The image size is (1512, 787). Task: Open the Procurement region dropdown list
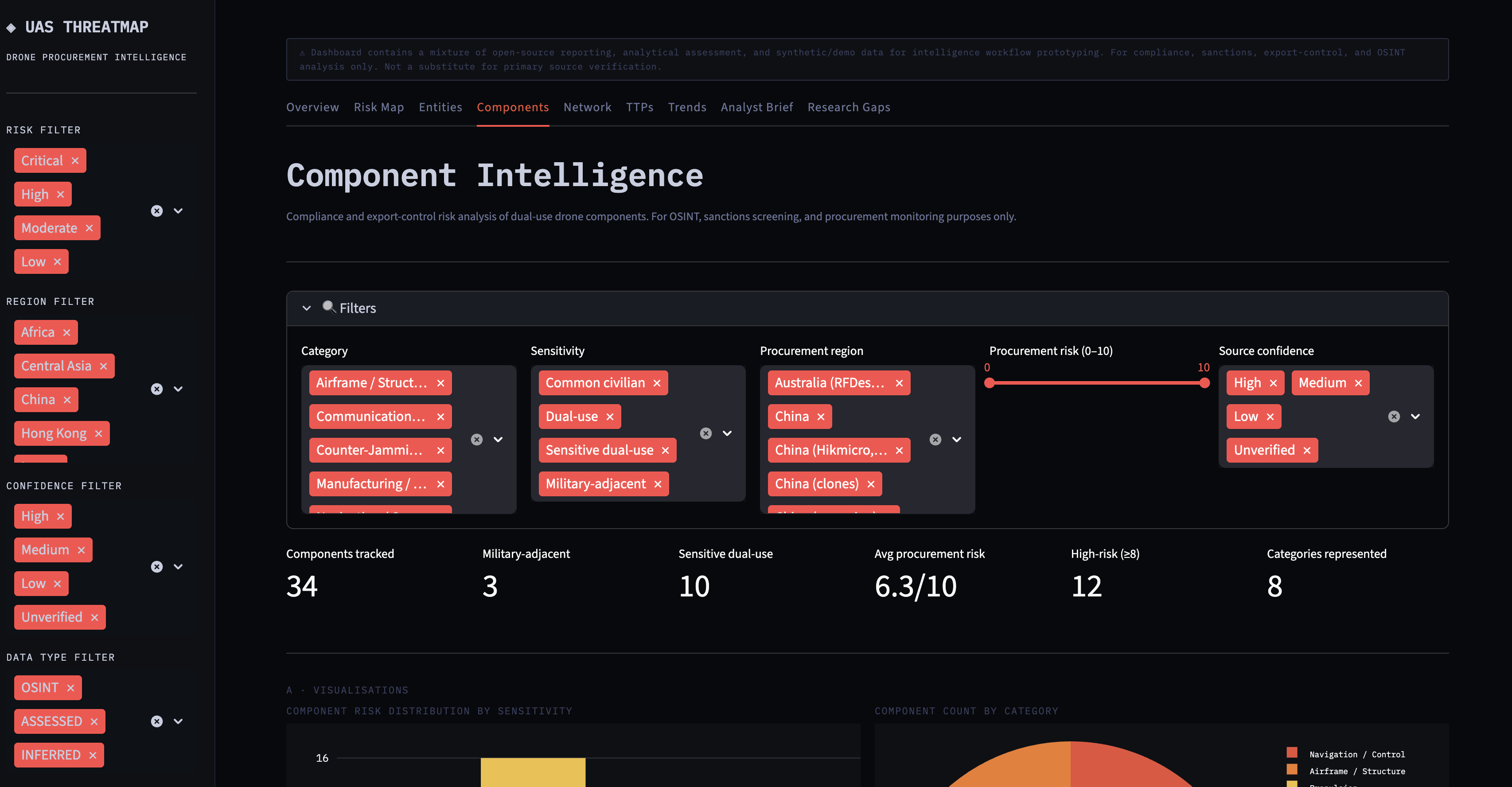coord(957,440)
